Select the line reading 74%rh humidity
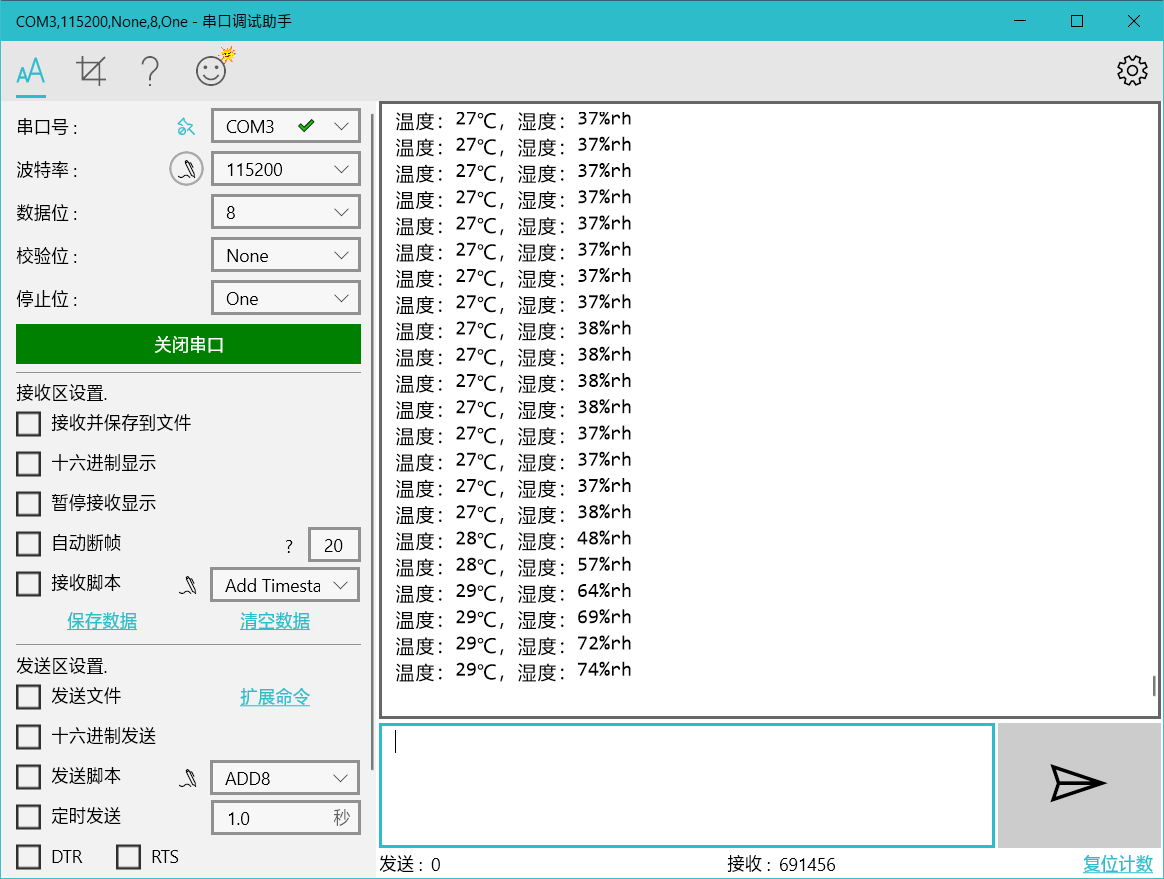The width and height of the screenshot is (1164, 879). (513, 670)
